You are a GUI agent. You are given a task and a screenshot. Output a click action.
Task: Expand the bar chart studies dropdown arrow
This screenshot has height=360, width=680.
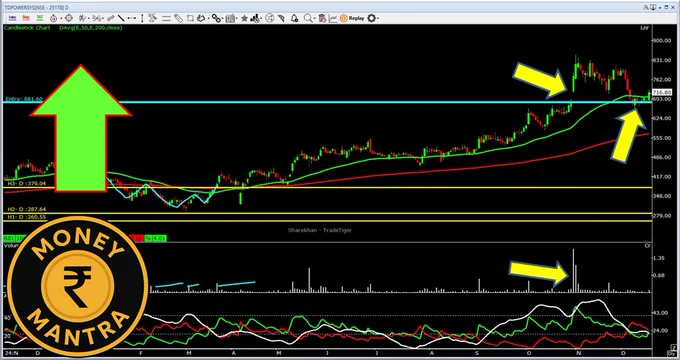261,19
